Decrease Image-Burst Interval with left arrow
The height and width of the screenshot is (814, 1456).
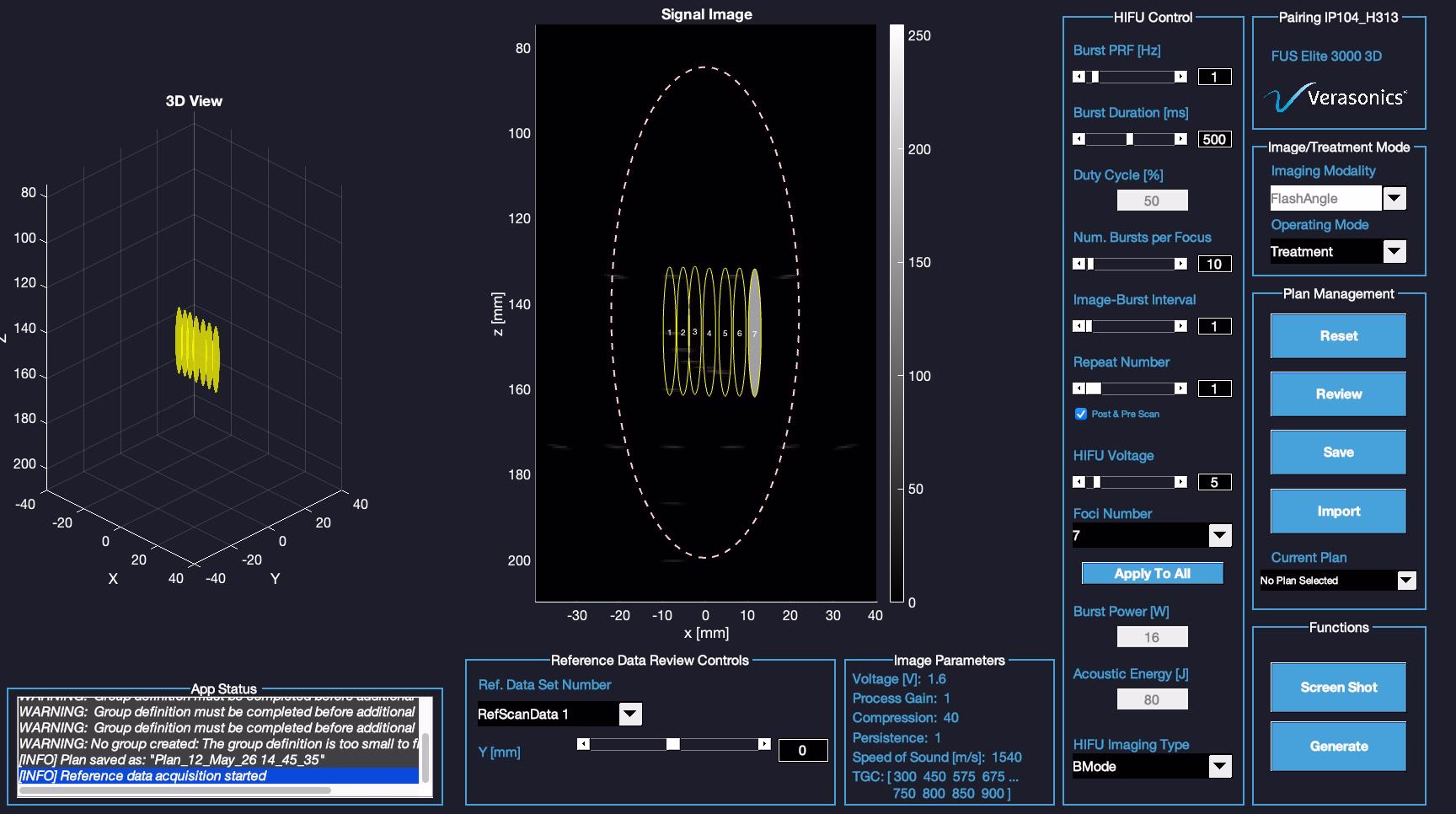[1079, 326]
